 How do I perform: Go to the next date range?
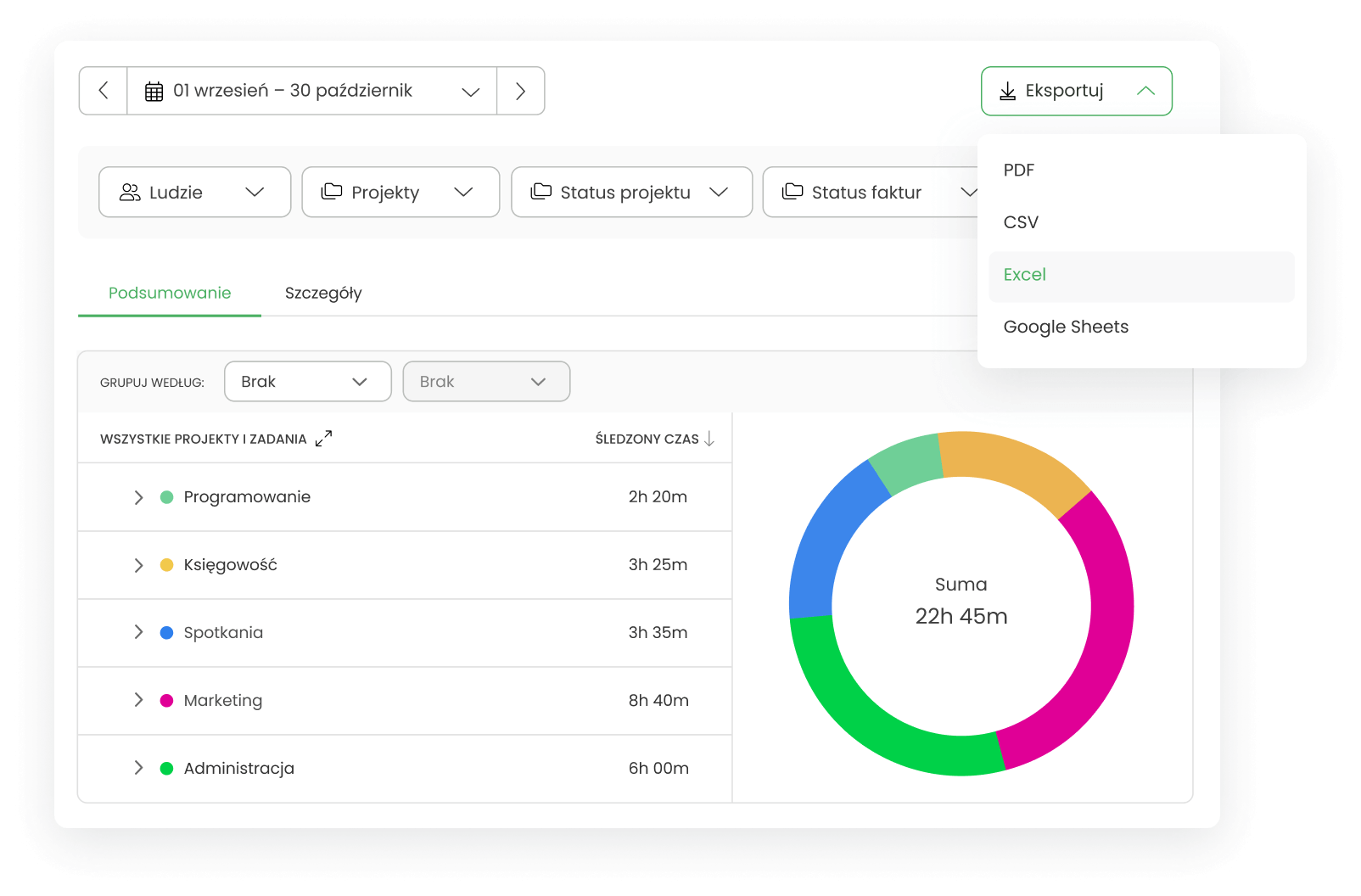point(520,91)
